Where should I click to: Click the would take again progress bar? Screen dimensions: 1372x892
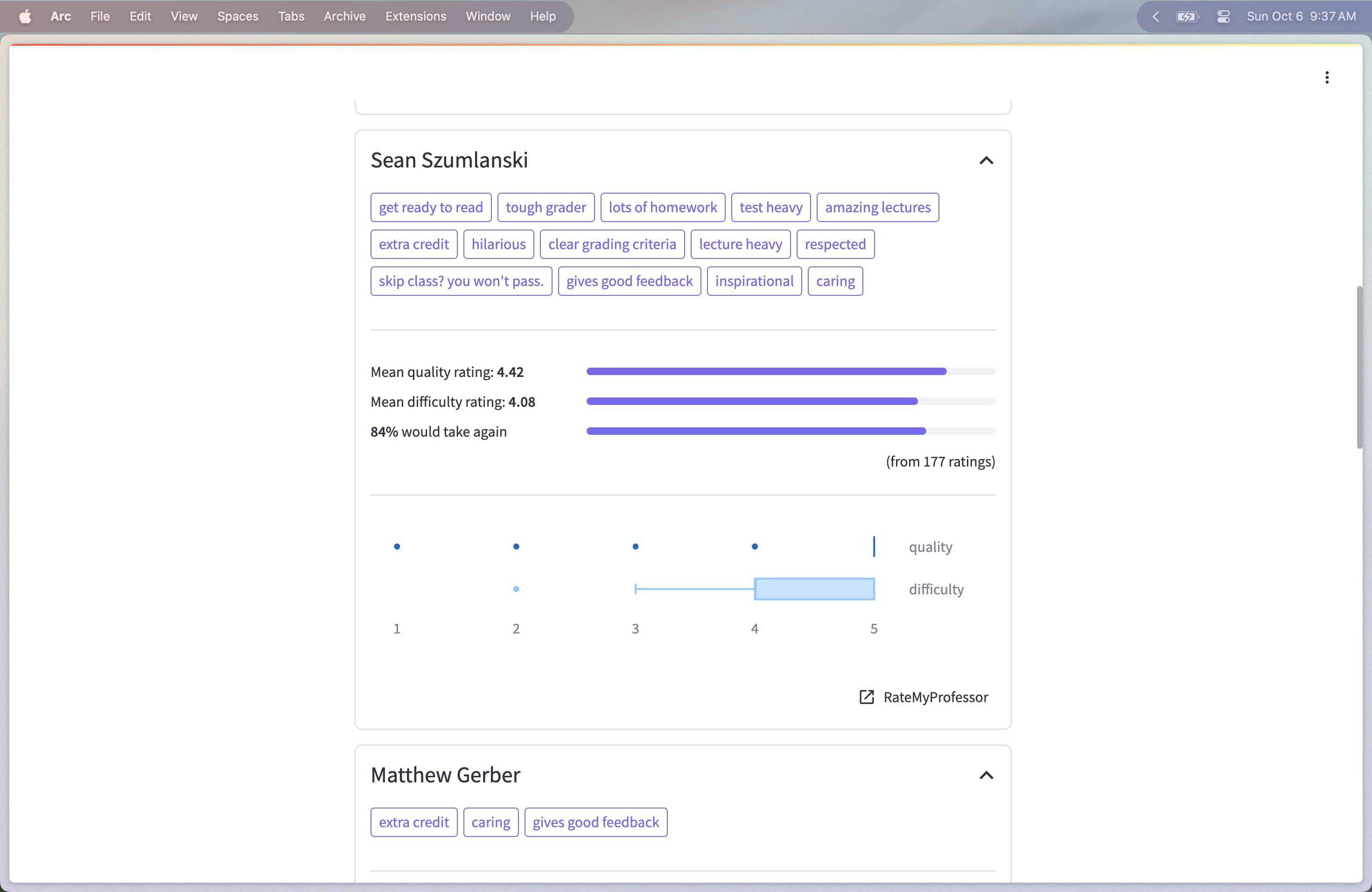click(791, 432)
